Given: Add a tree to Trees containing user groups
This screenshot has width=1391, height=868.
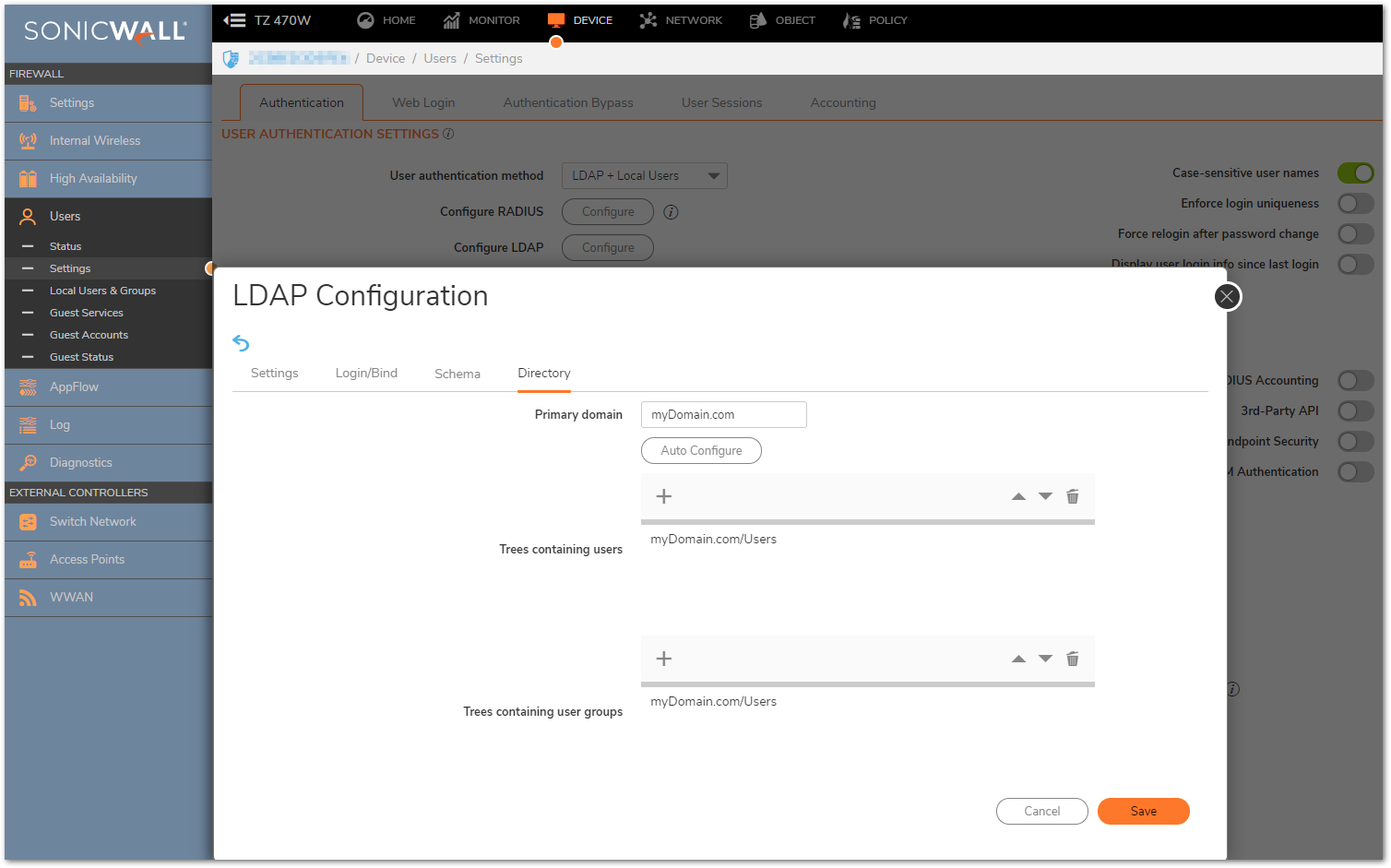Looking at the screenshot, I should click(663, 659).
